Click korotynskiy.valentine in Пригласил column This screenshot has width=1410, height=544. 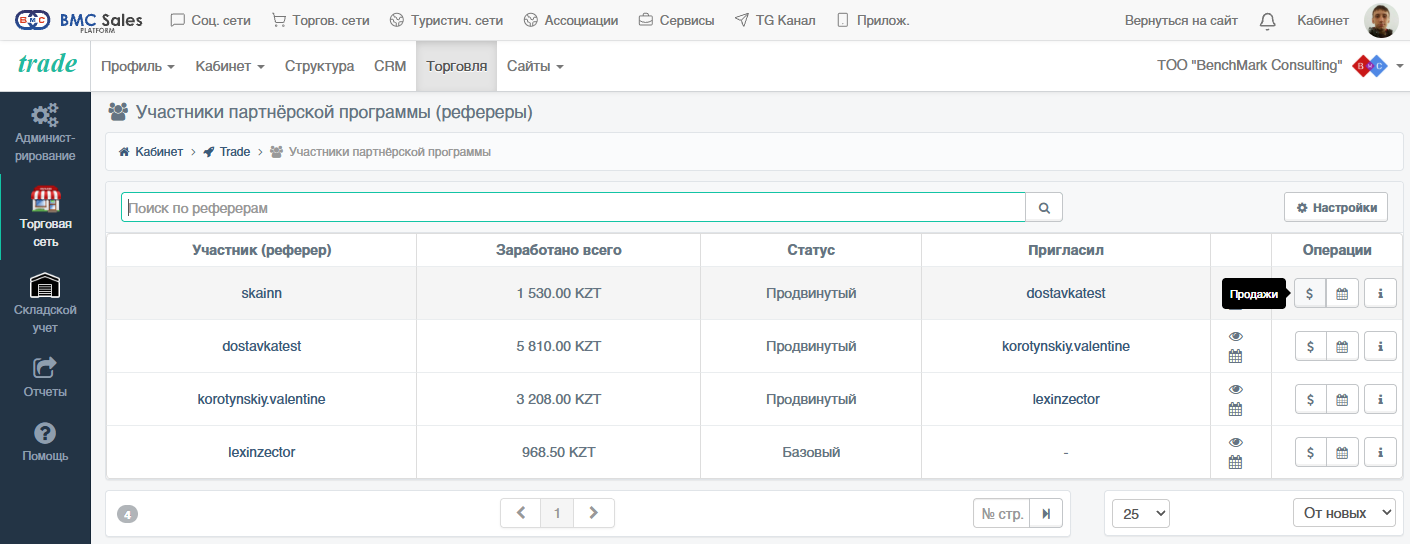click(1066, 346)
